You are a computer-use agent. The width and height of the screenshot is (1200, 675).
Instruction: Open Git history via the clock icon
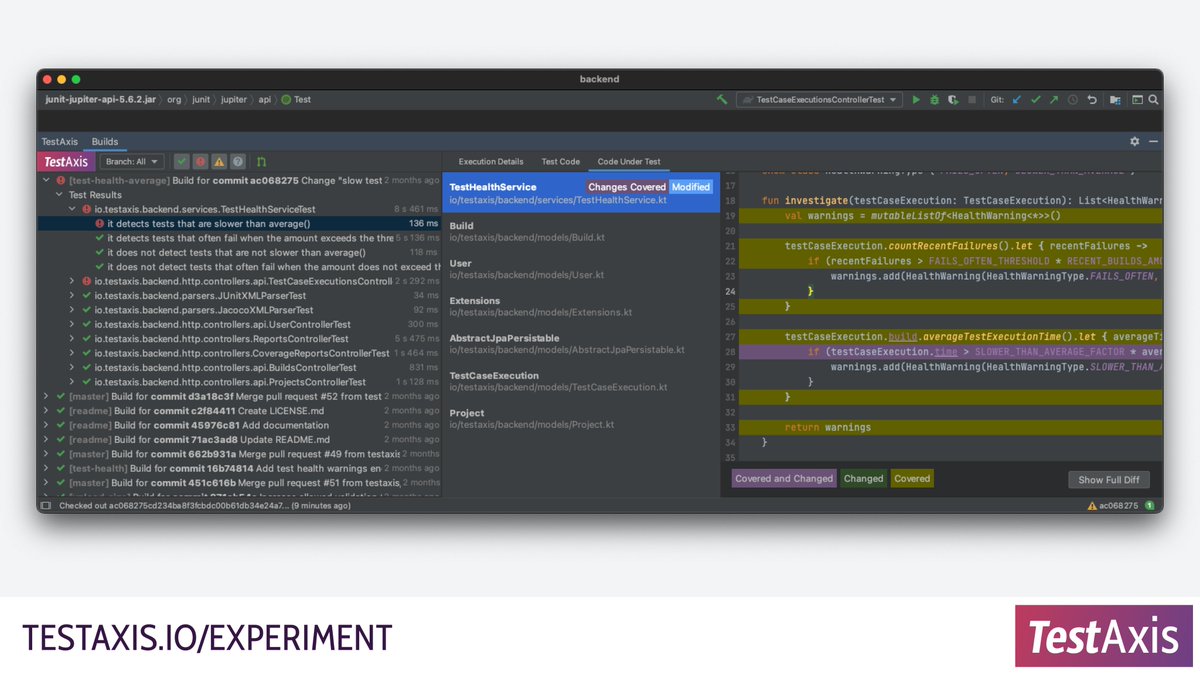pos(1073,100)
